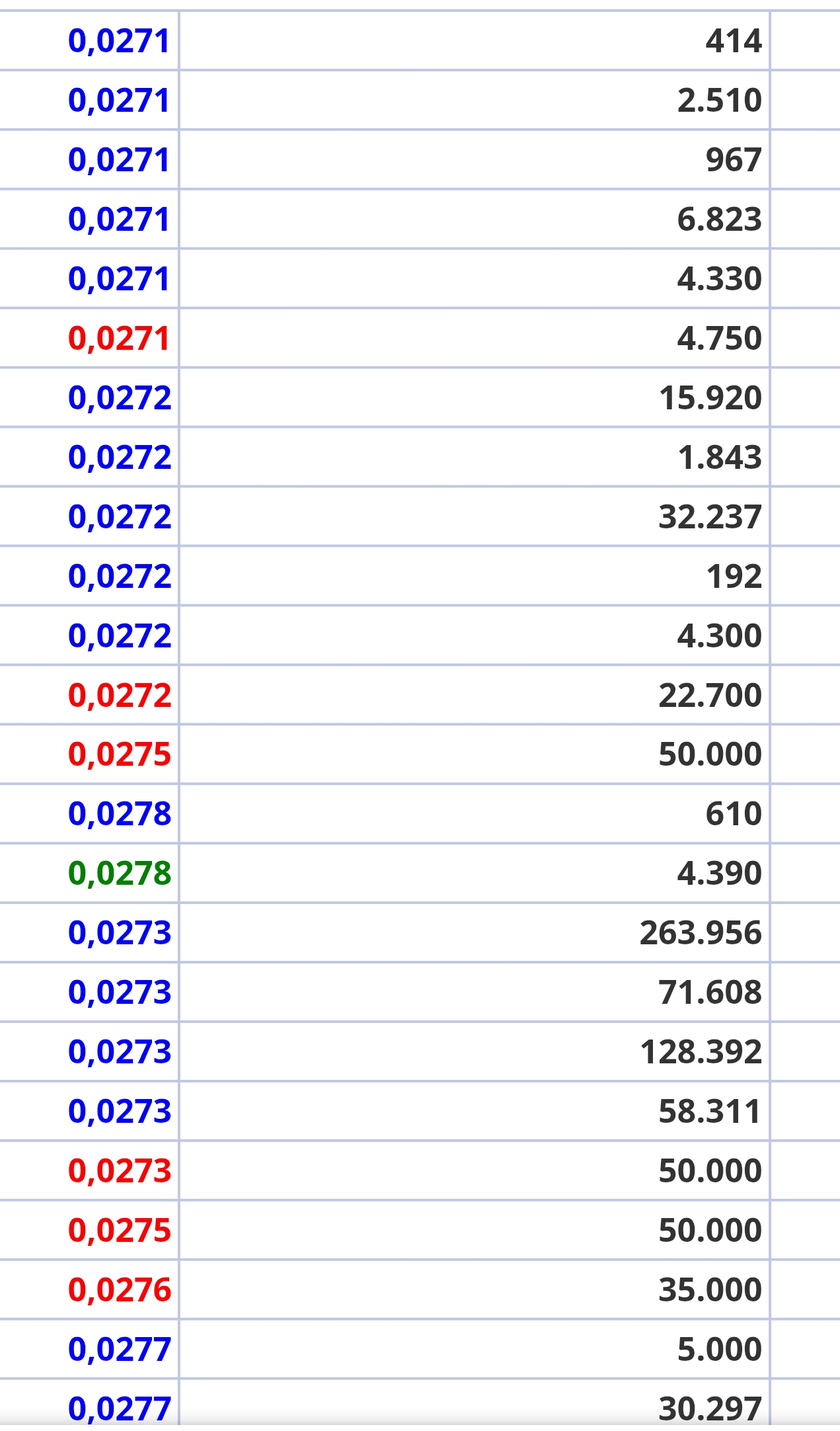Click the red price 0,0271
The width and height of the screenshot is (840, 1431).
[x=119, y=338]
